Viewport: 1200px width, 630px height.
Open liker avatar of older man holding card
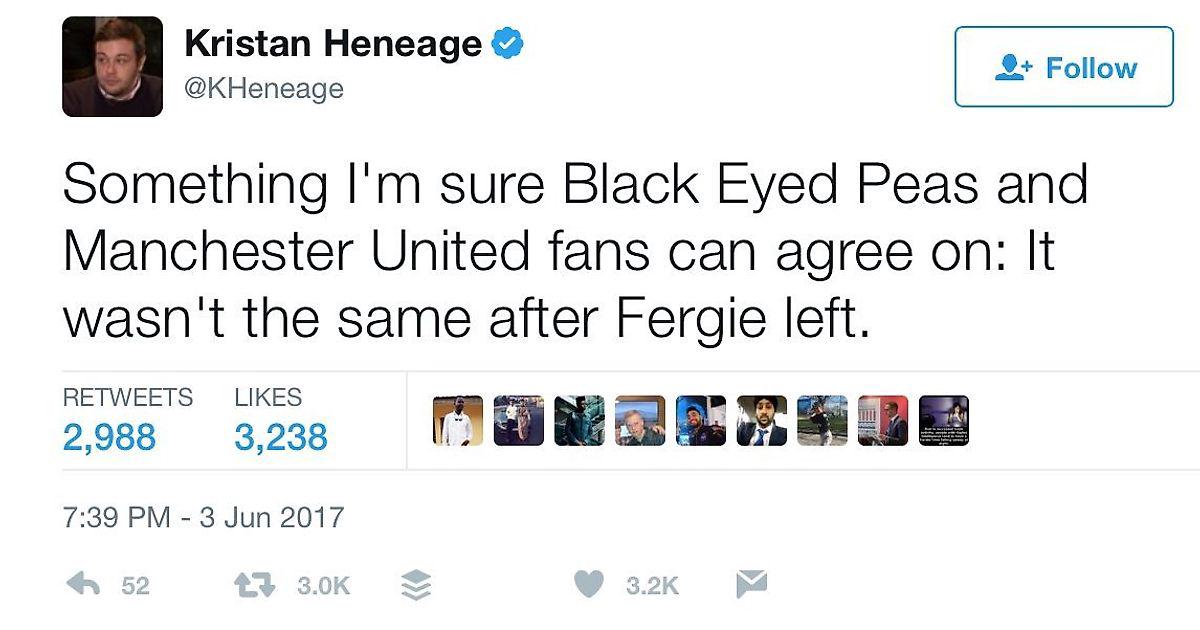click(640, 420)
